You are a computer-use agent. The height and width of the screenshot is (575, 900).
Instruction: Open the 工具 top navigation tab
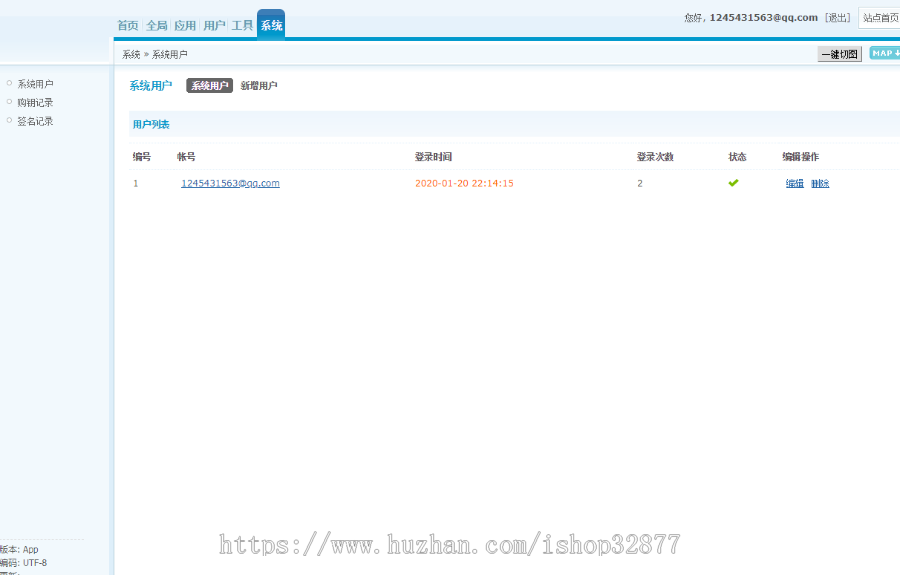[x=242, y=26]
